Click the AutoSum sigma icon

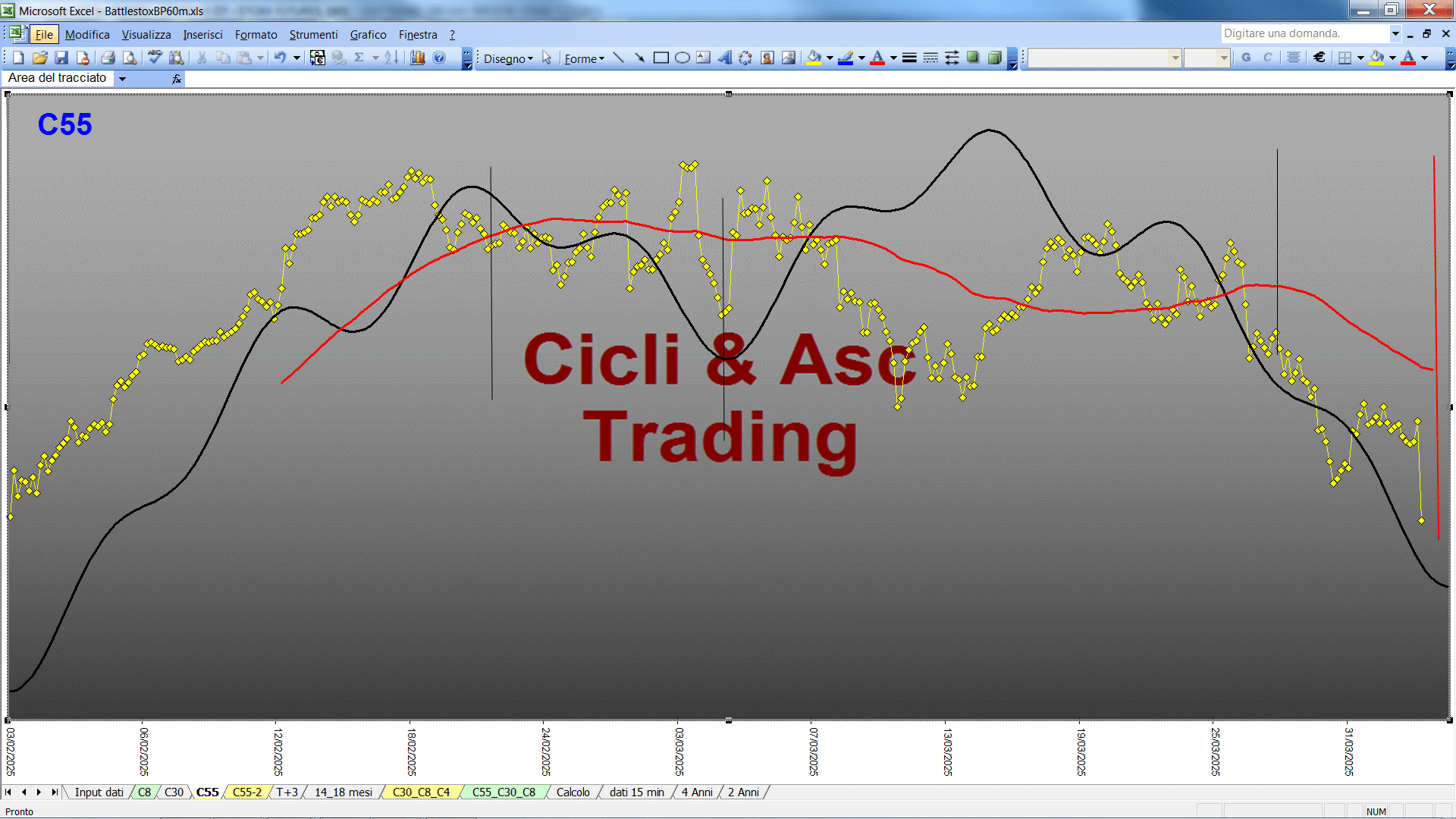coord(359,58)
